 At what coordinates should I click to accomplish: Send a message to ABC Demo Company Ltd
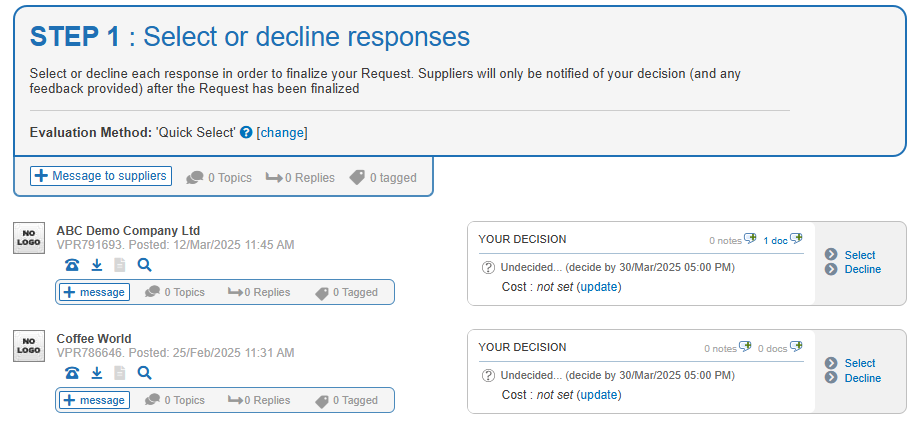coord(94,292)
